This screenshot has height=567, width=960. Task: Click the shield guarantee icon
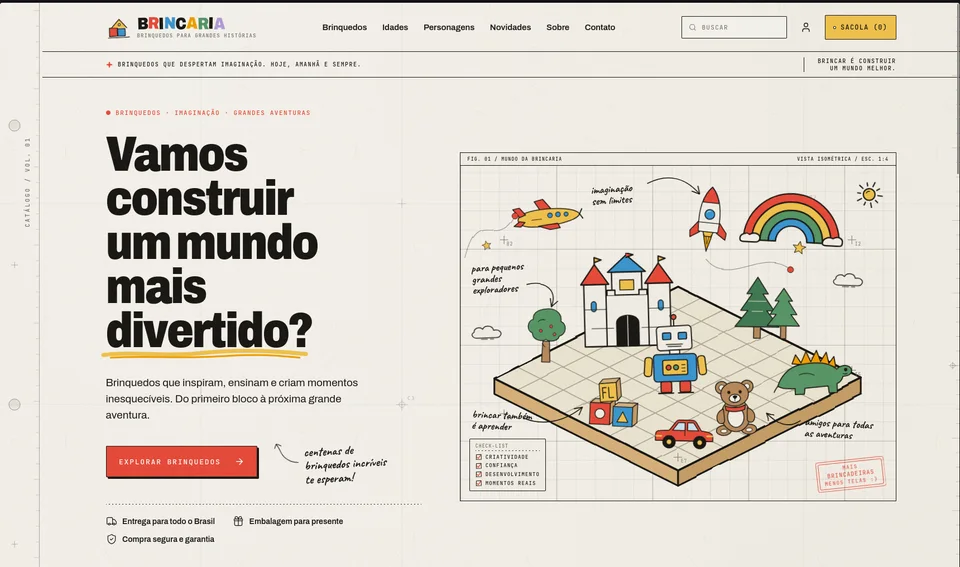click(x=111, y=539)
